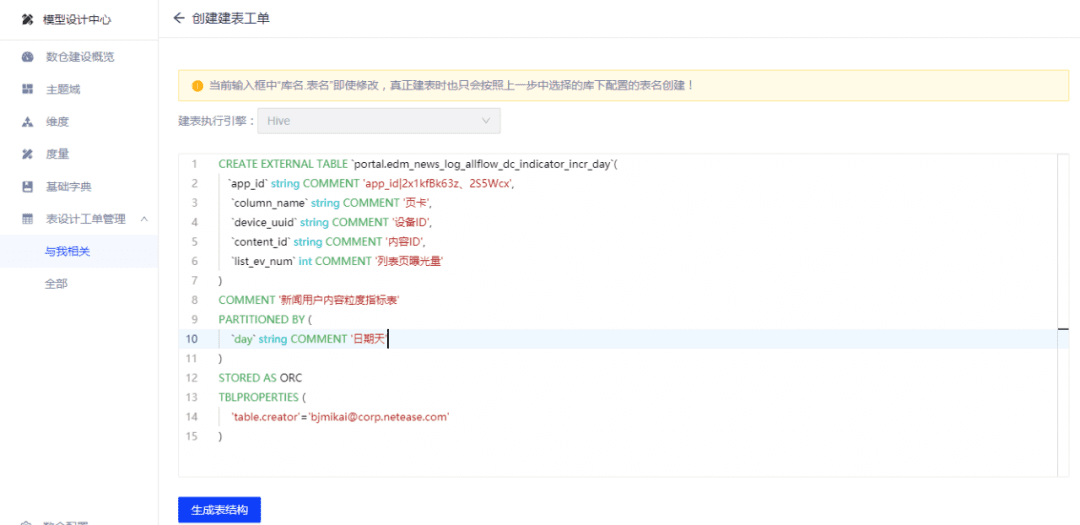Click the orange warning icon in notice banner

click(198, 86)
